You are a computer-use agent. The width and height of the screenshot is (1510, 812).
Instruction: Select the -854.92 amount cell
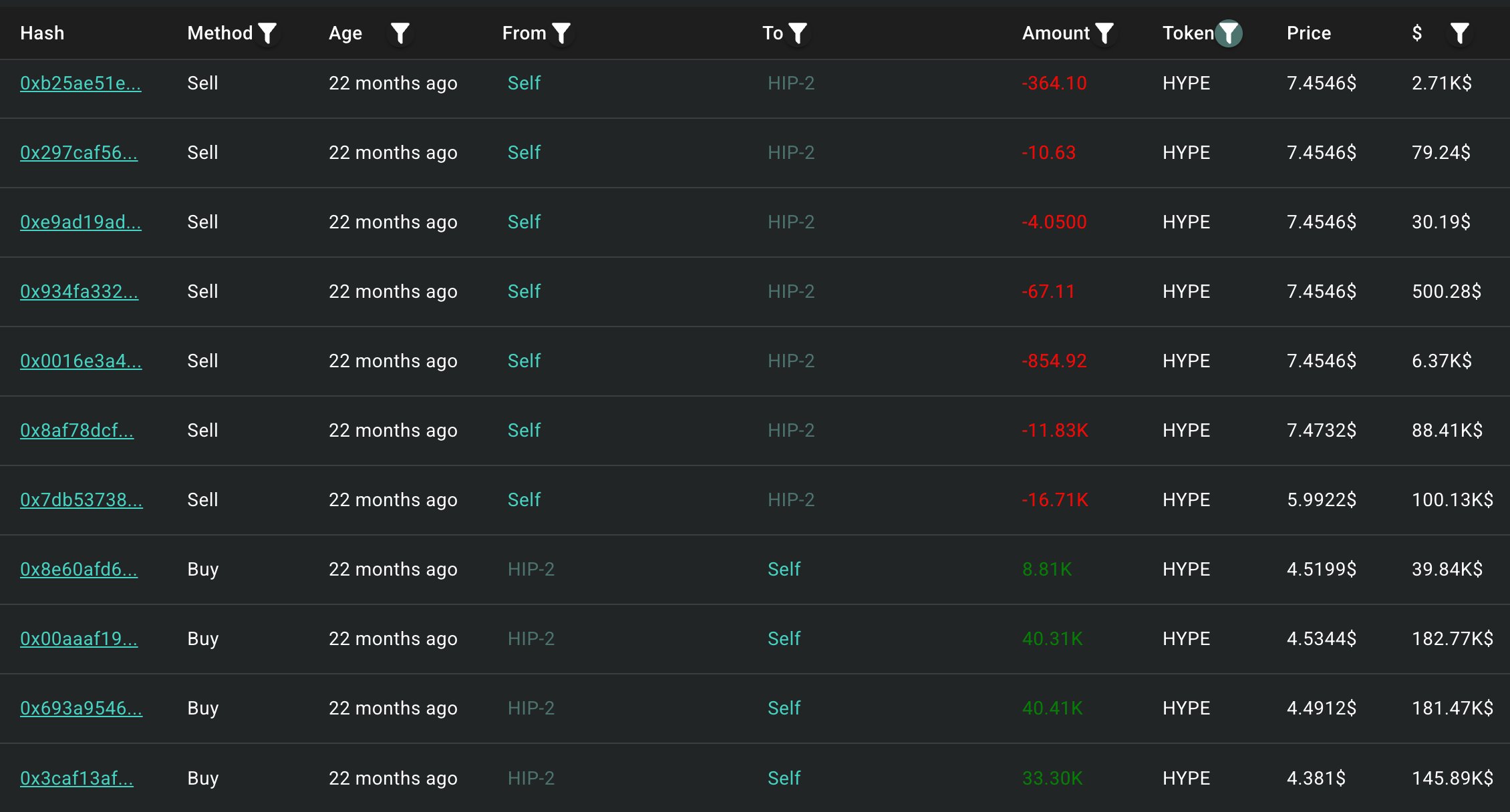tap(1054, 361)
